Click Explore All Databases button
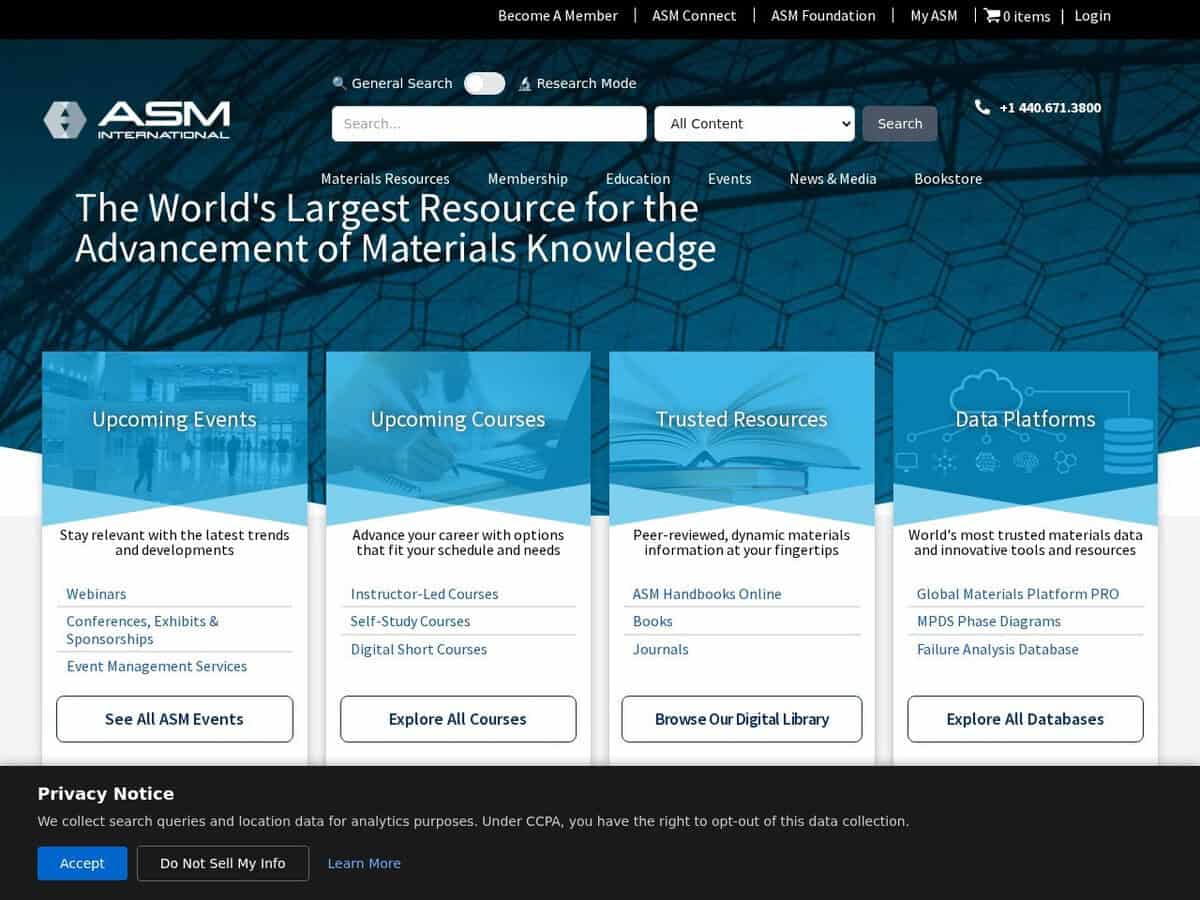Screen dimensions: 1200x900 coord(1025,719)
